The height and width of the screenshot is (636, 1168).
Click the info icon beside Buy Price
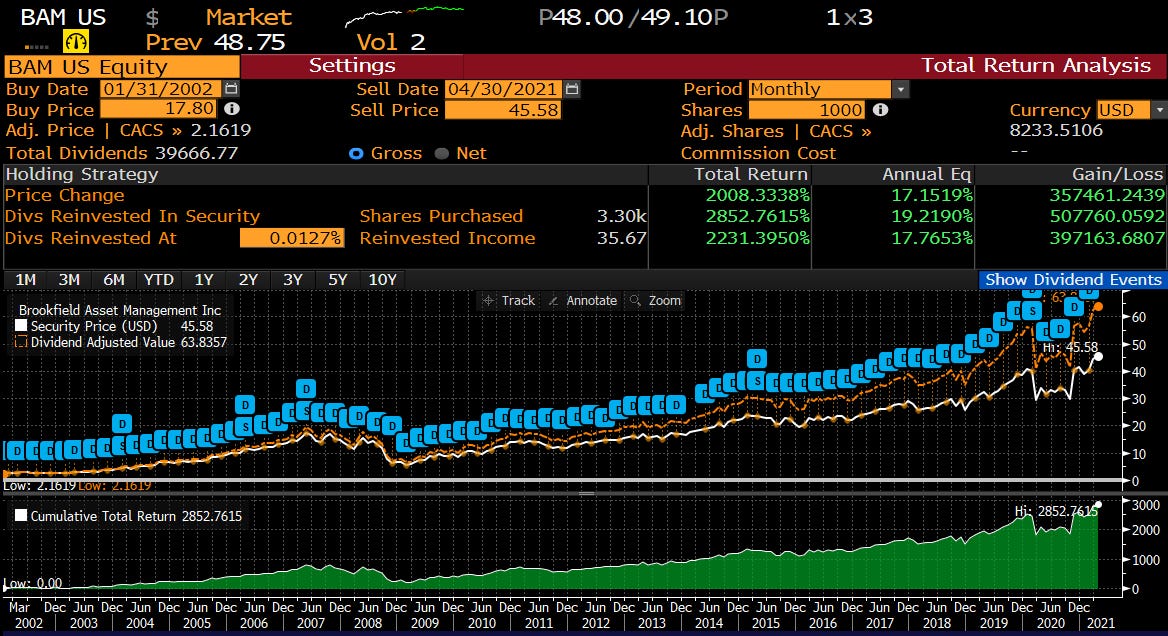click(x=232, y=109)
